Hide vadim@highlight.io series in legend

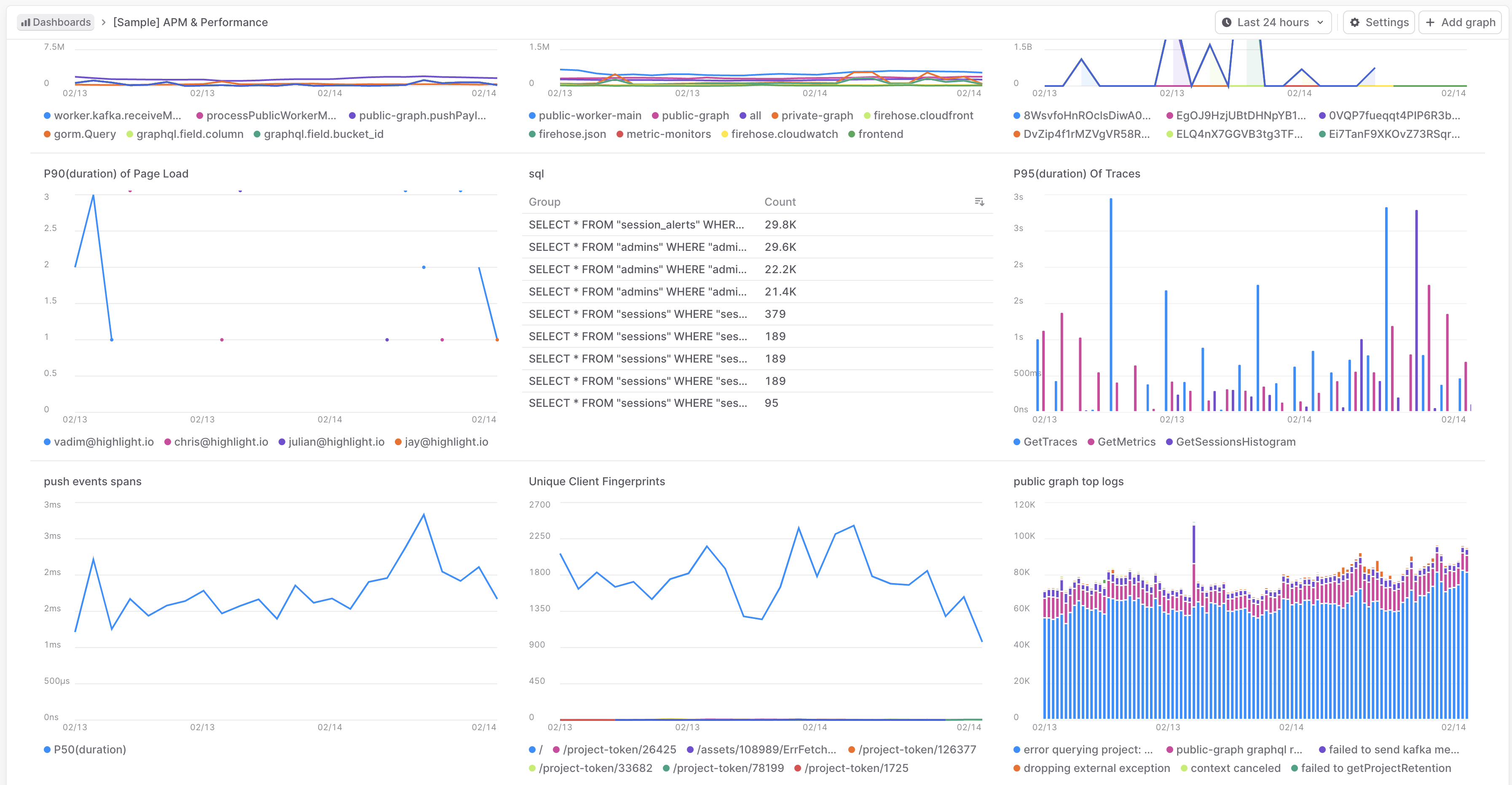[103, 442]
